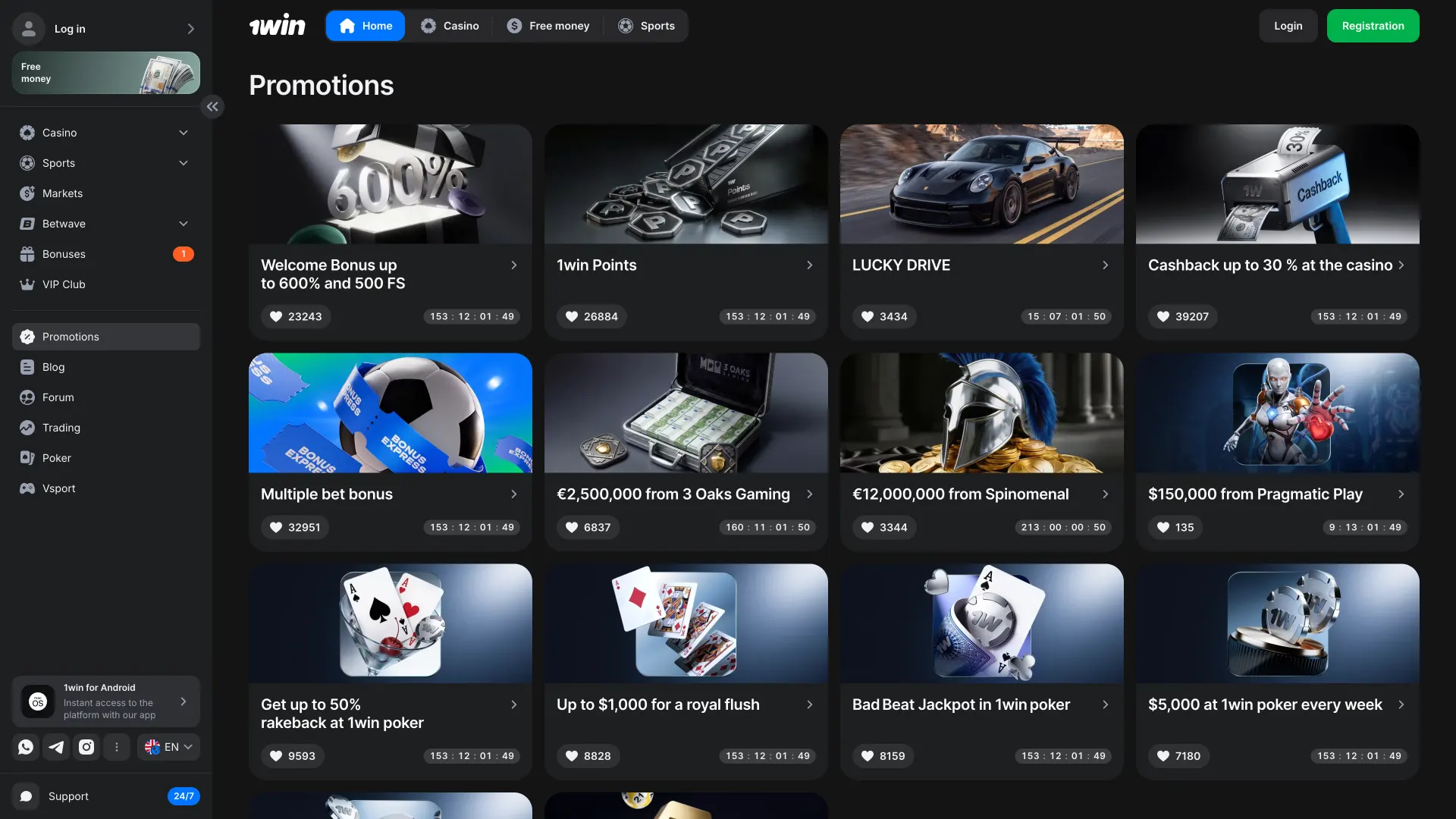1456x819 pixels.
Task: Like the Multiple bet bonus heart
Action: (276, 527)
